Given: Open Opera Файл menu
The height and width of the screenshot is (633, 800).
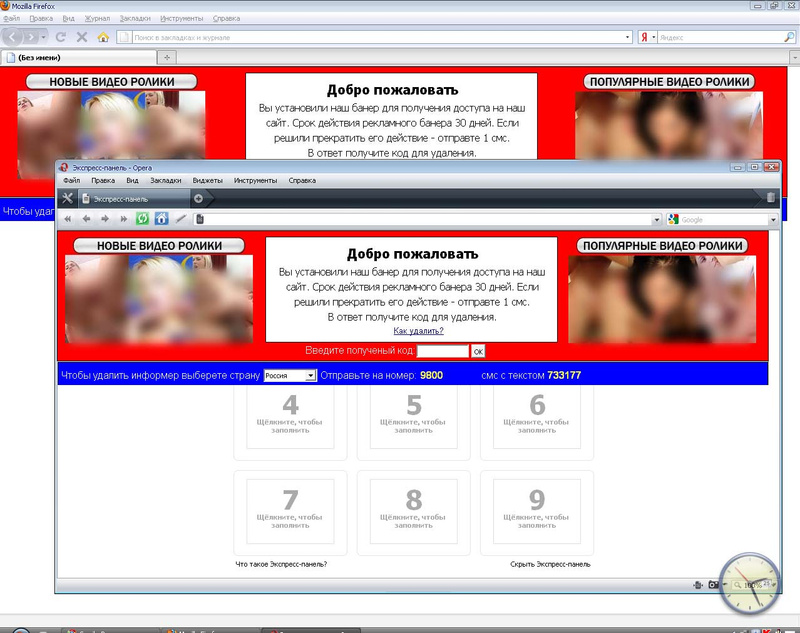Looking at the screenshot, I should [x=71, y=181].
